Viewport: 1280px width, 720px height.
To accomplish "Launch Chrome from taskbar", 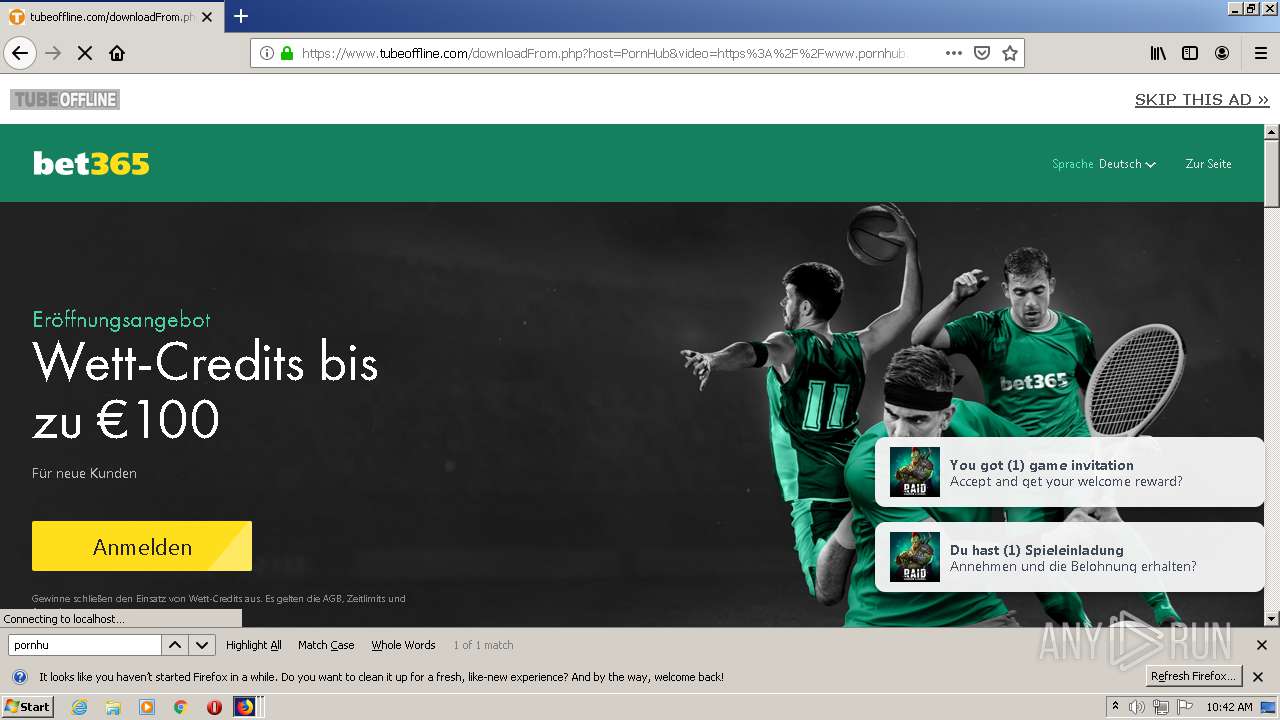I will (x=181, y=707).
